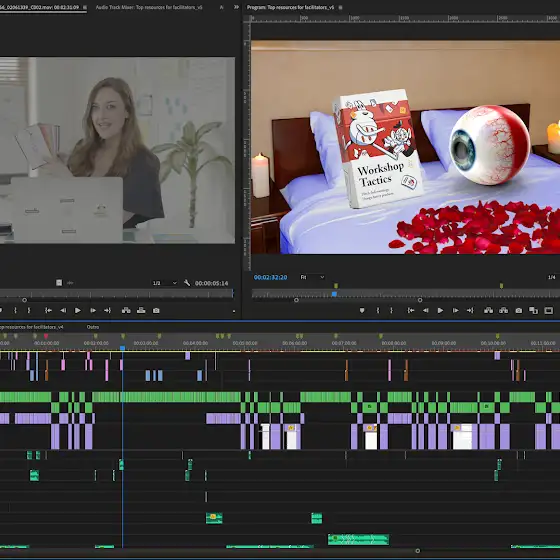Go to In point in Program monitor
This screenshot has width=560, height=560.
(x=411, y=311)
